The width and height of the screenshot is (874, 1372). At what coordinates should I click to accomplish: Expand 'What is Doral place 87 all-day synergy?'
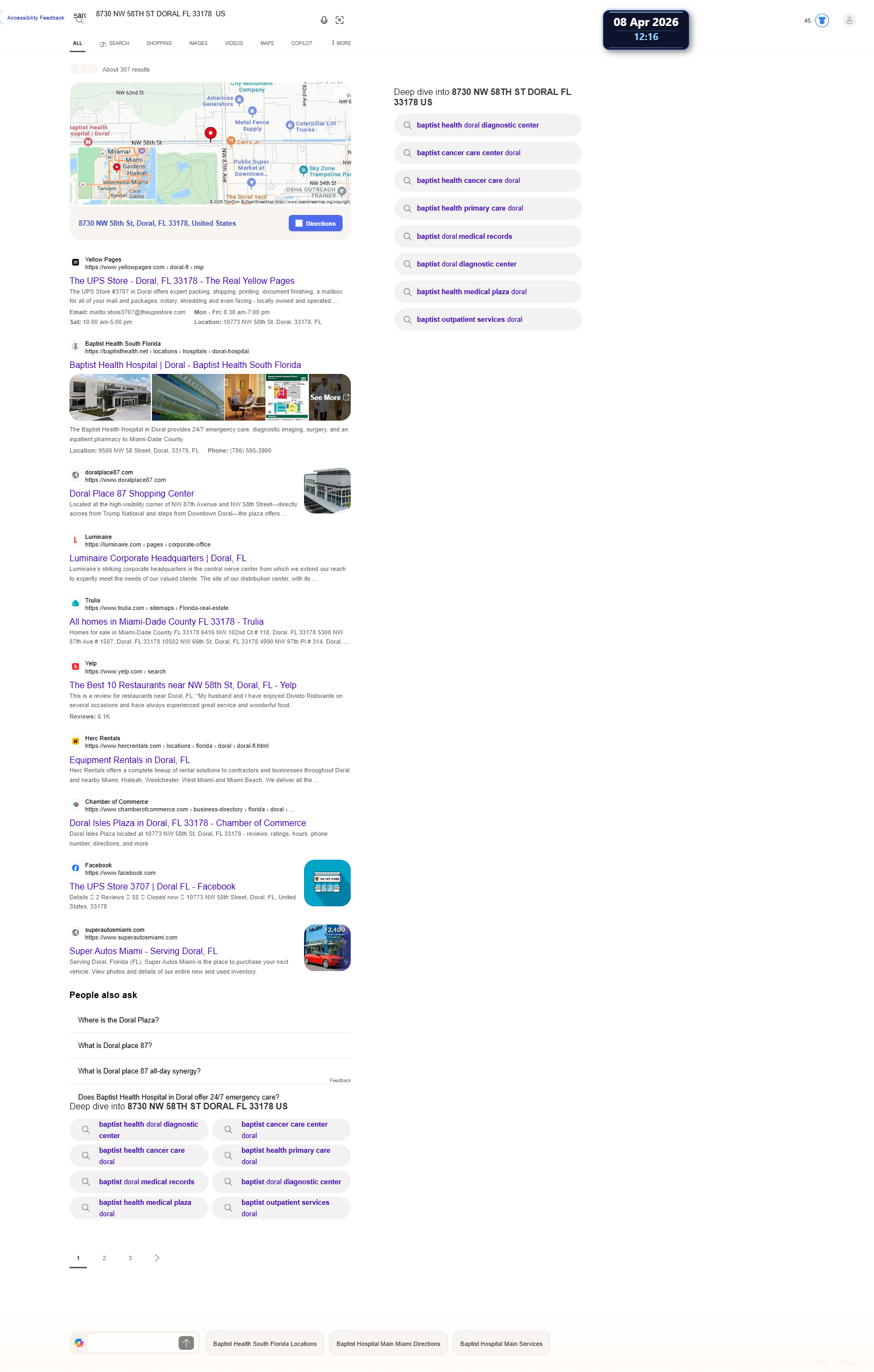click(x=210, y=1071)
